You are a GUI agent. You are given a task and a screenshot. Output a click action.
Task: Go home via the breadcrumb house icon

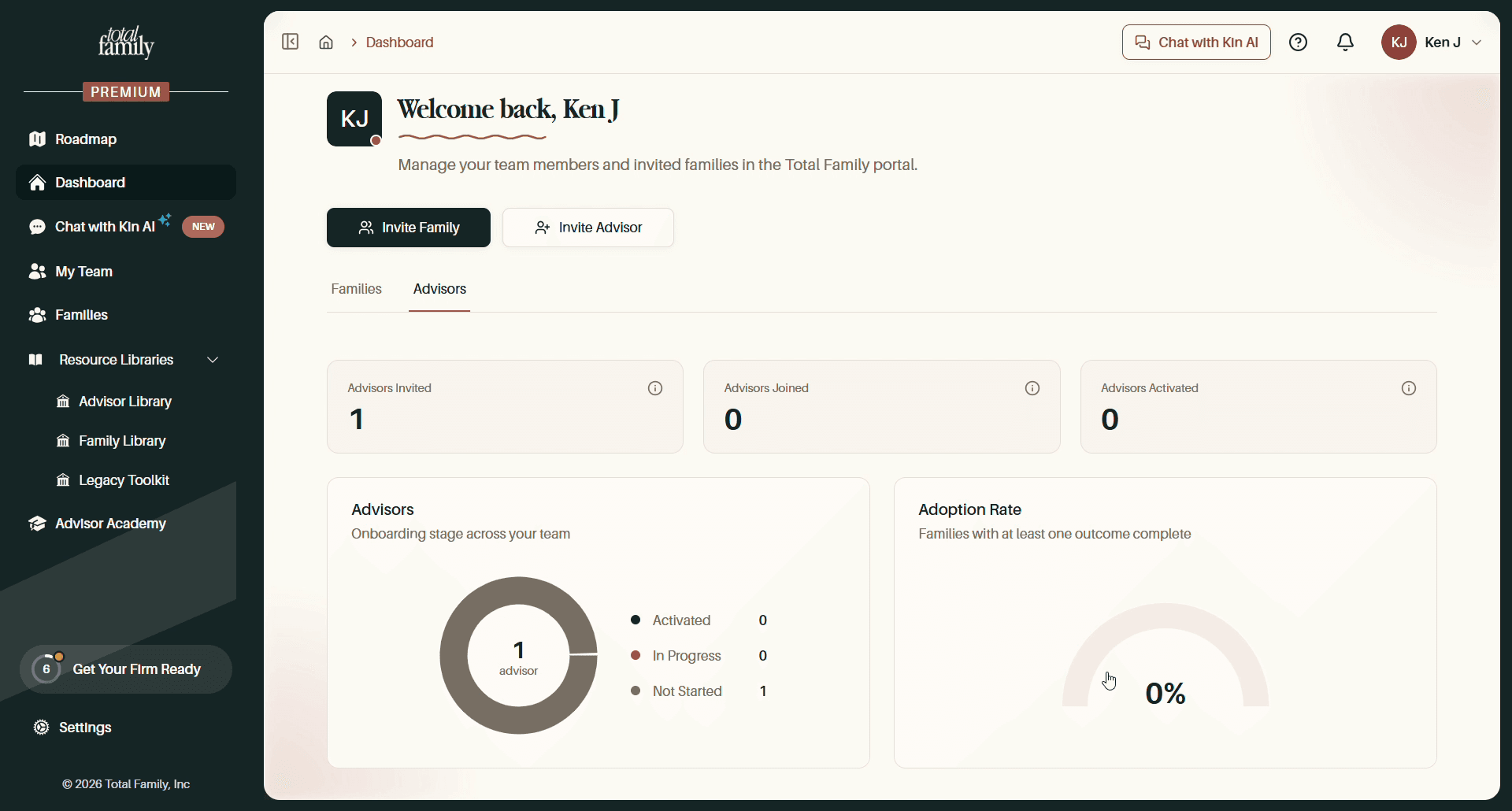[326, 43]
